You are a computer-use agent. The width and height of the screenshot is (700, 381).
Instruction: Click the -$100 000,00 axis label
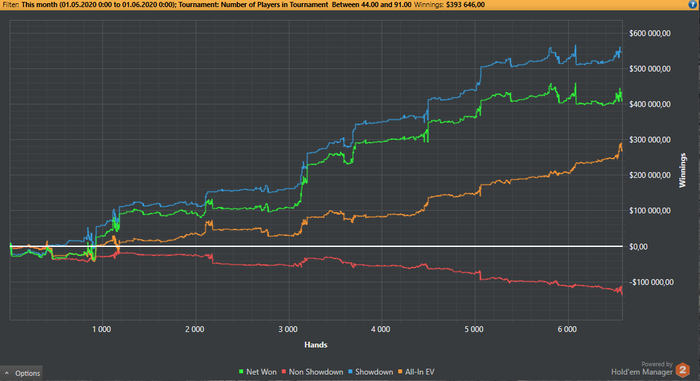point(651,282)
